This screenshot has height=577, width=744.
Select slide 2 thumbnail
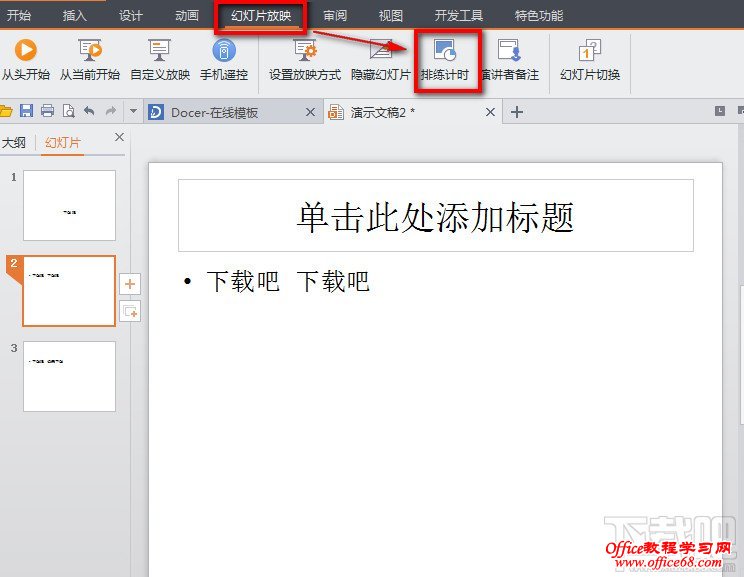click(x=69, y=291)
